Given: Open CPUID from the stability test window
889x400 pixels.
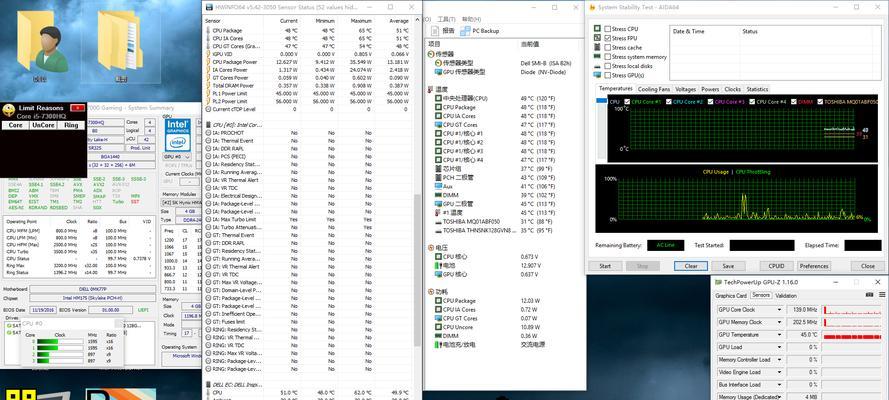Looking at the screenshot, I should point(776,266).
